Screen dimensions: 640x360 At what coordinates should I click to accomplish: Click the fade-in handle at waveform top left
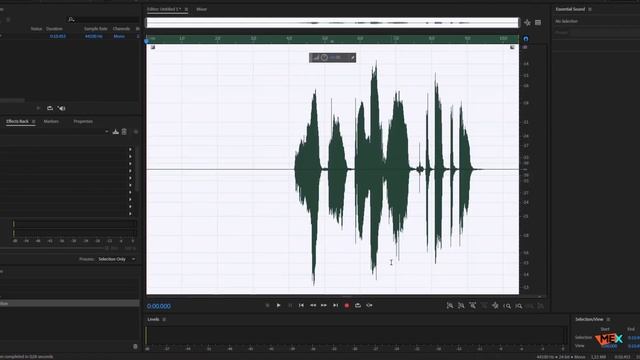click(153, 47)
